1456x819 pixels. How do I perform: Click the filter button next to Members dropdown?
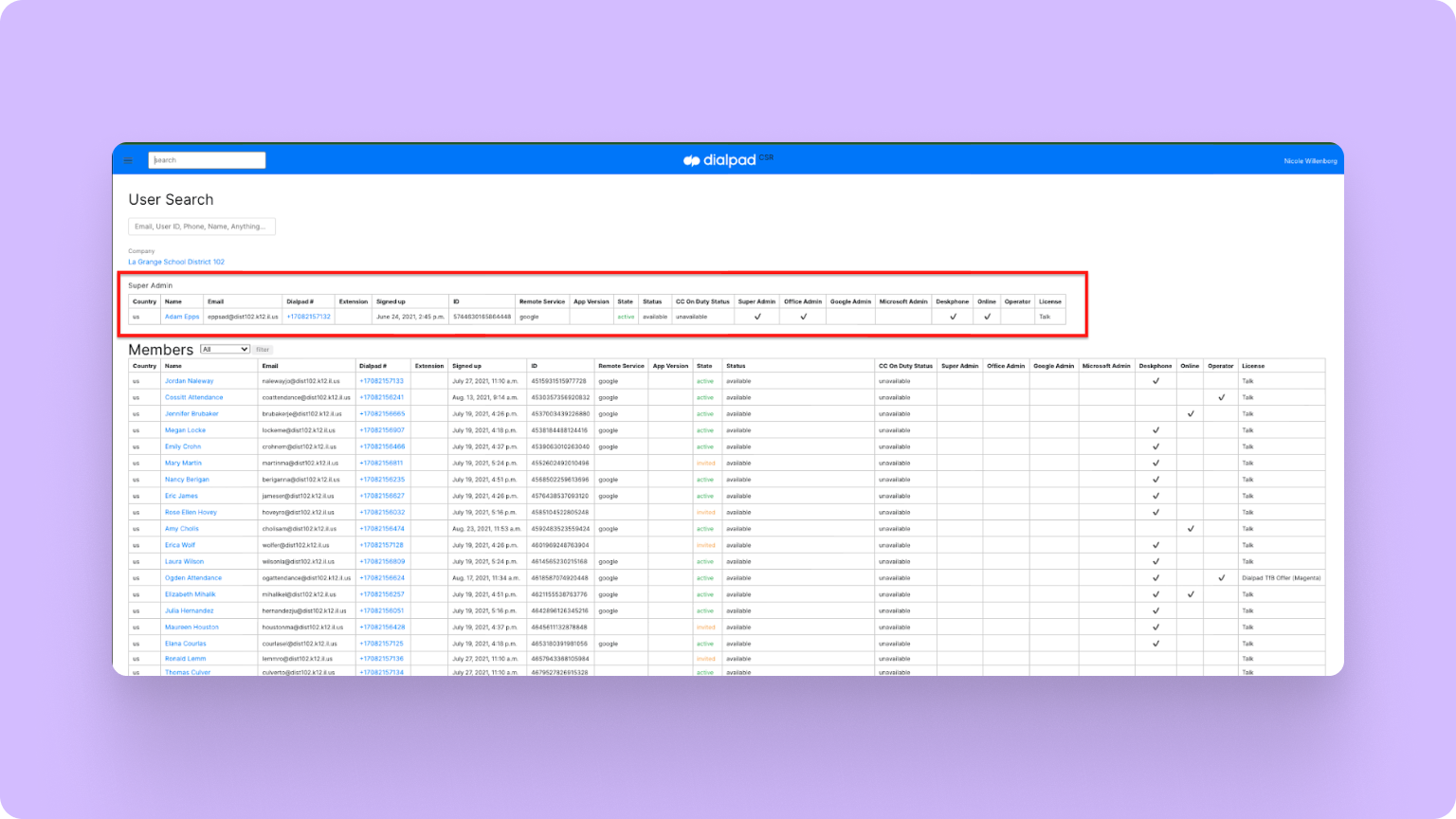pos(262,350)
